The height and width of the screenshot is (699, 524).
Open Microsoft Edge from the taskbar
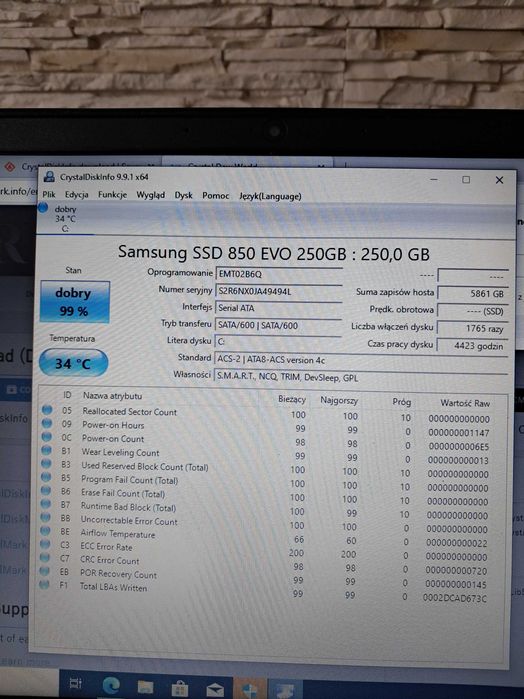(x=111, y=685)
